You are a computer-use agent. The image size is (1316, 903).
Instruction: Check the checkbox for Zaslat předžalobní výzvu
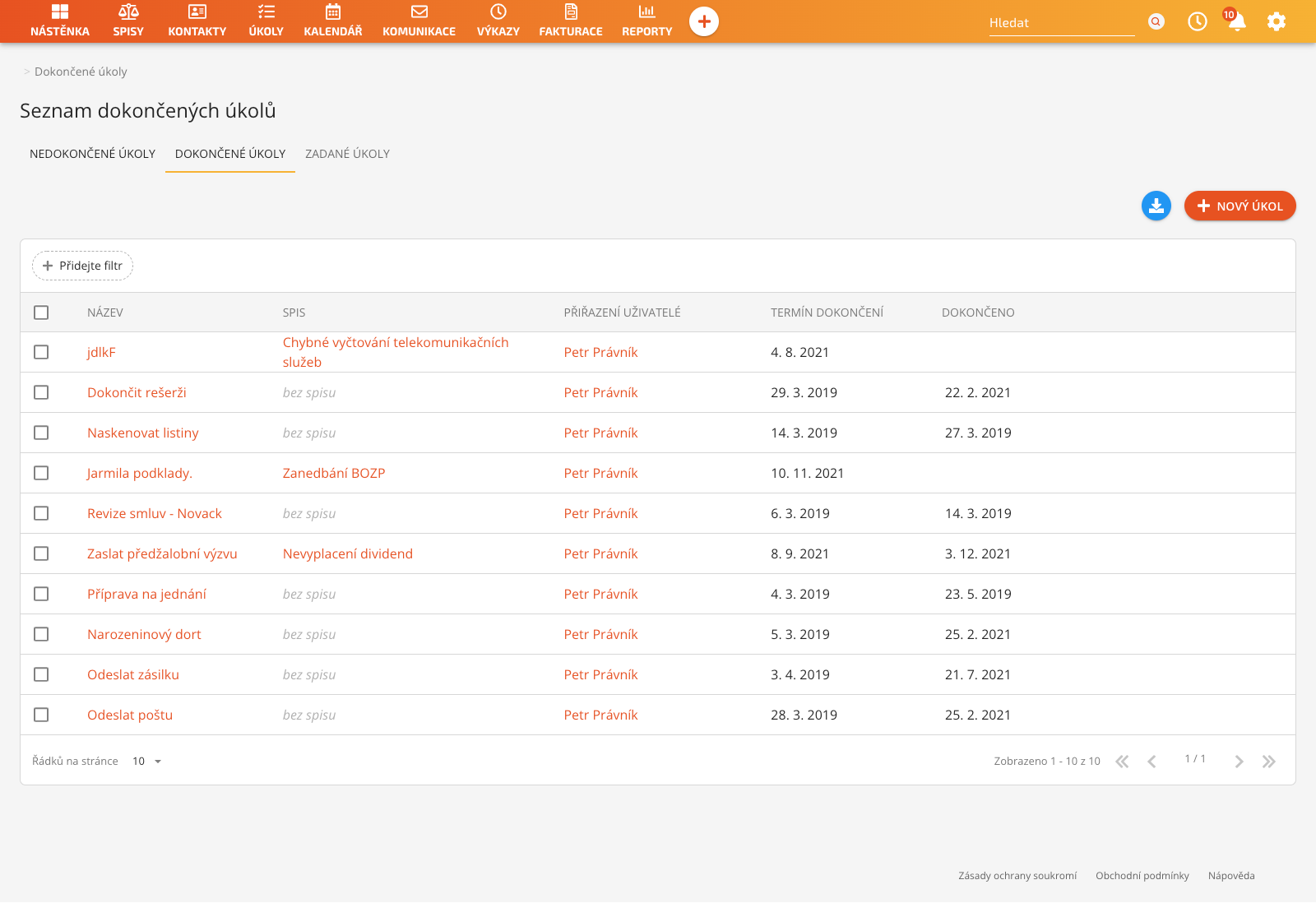click(x=41, y=553)
